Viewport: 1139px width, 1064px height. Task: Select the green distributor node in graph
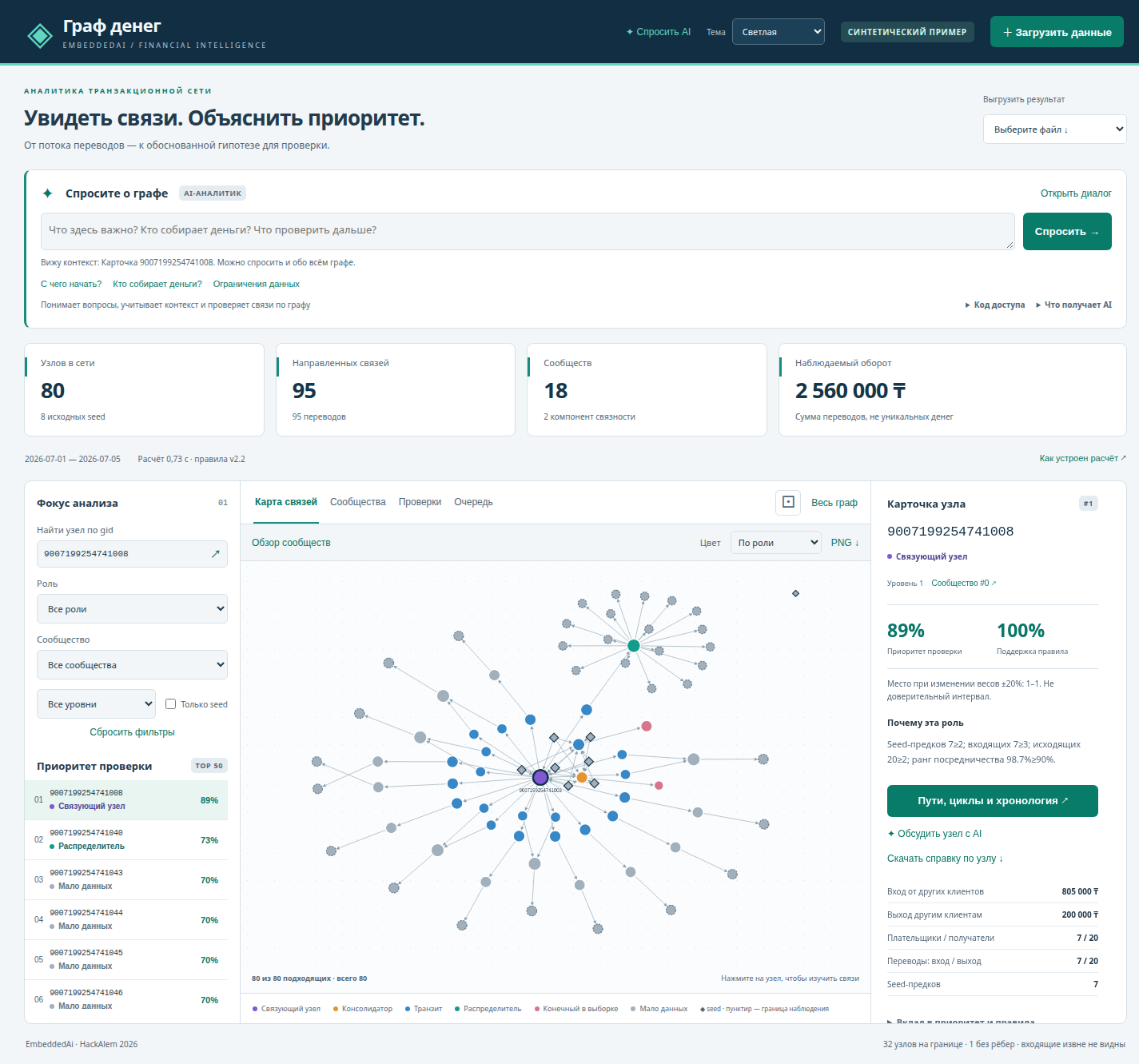(x=634, y=645)
